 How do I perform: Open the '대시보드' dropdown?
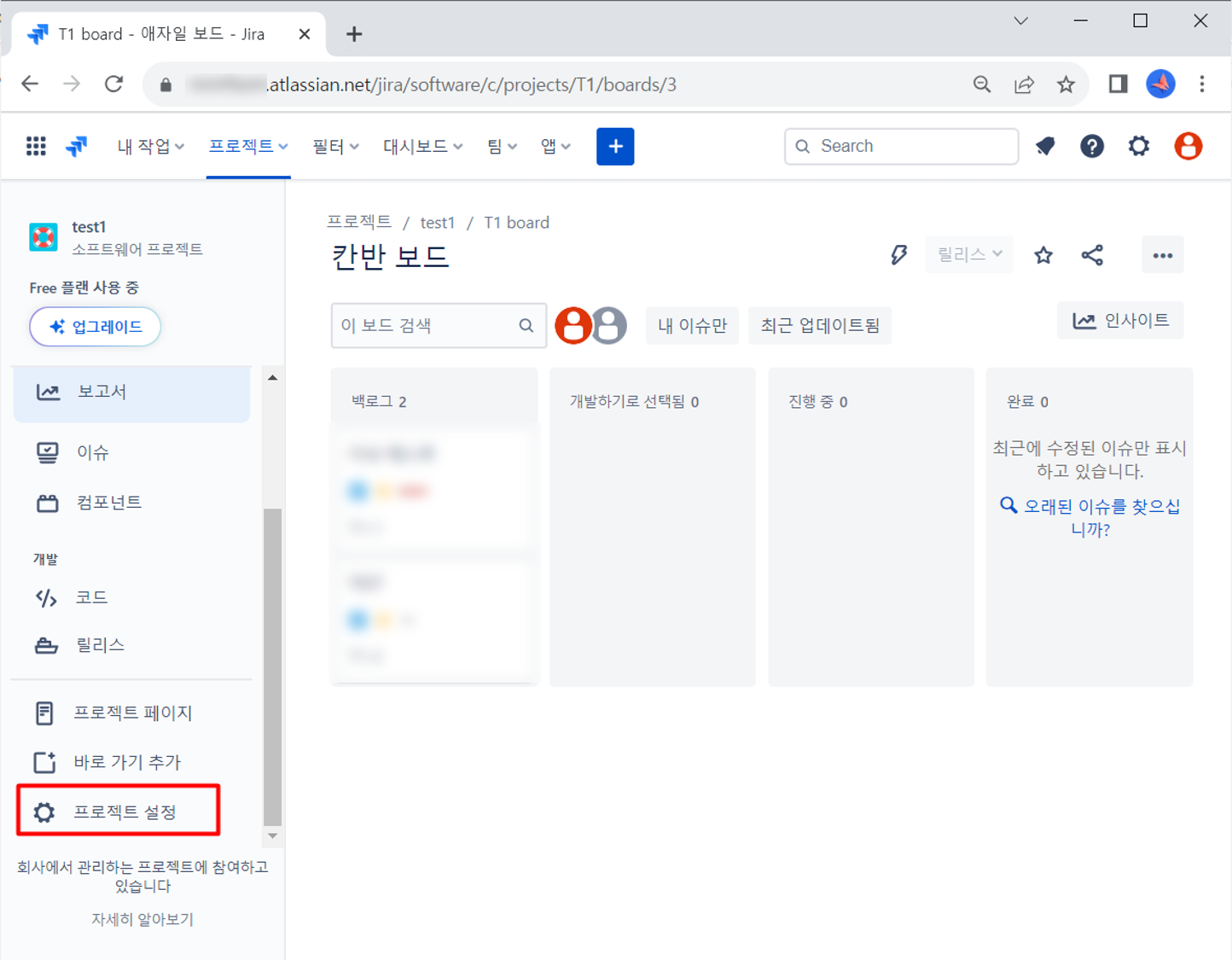point(422,146)
